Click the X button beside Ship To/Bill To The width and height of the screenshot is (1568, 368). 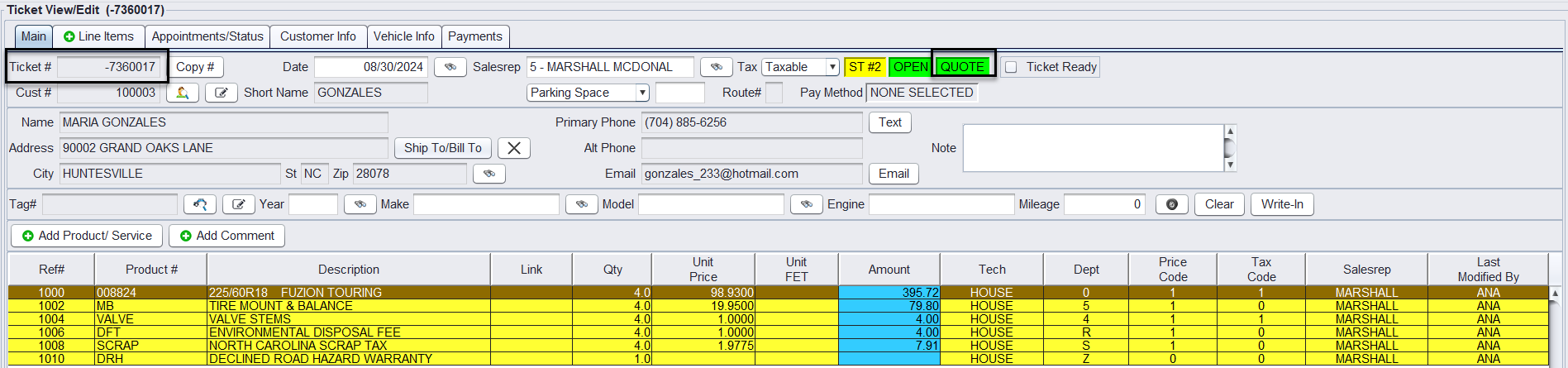click(513, 148)
